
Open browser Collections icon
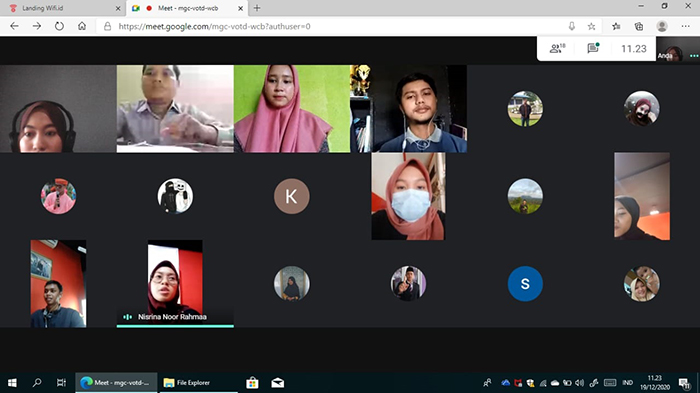coord(639,26)
